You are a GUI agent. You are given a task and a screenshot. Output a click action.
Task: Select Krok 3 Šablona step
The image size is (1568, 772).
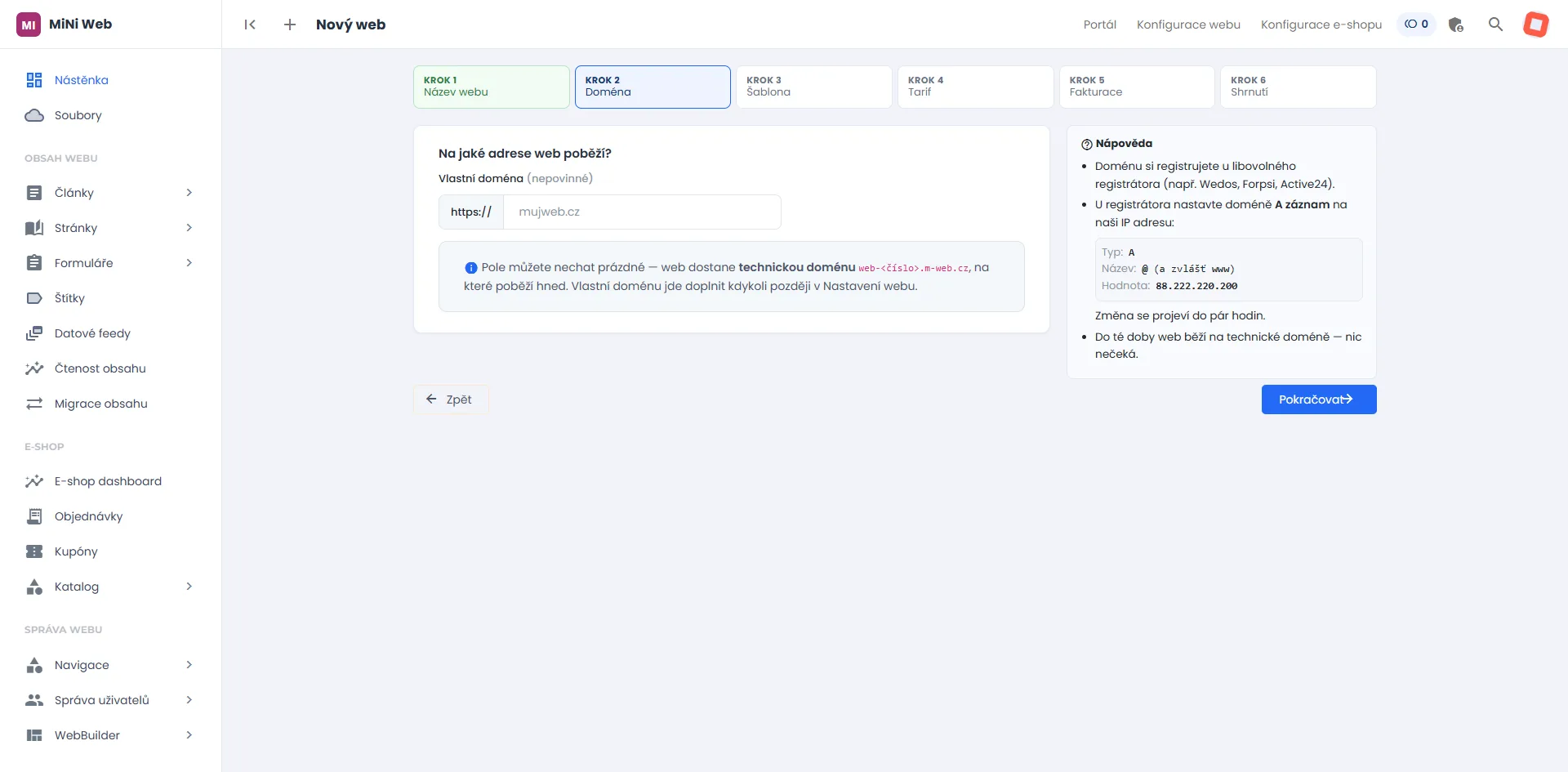(813, 87)
